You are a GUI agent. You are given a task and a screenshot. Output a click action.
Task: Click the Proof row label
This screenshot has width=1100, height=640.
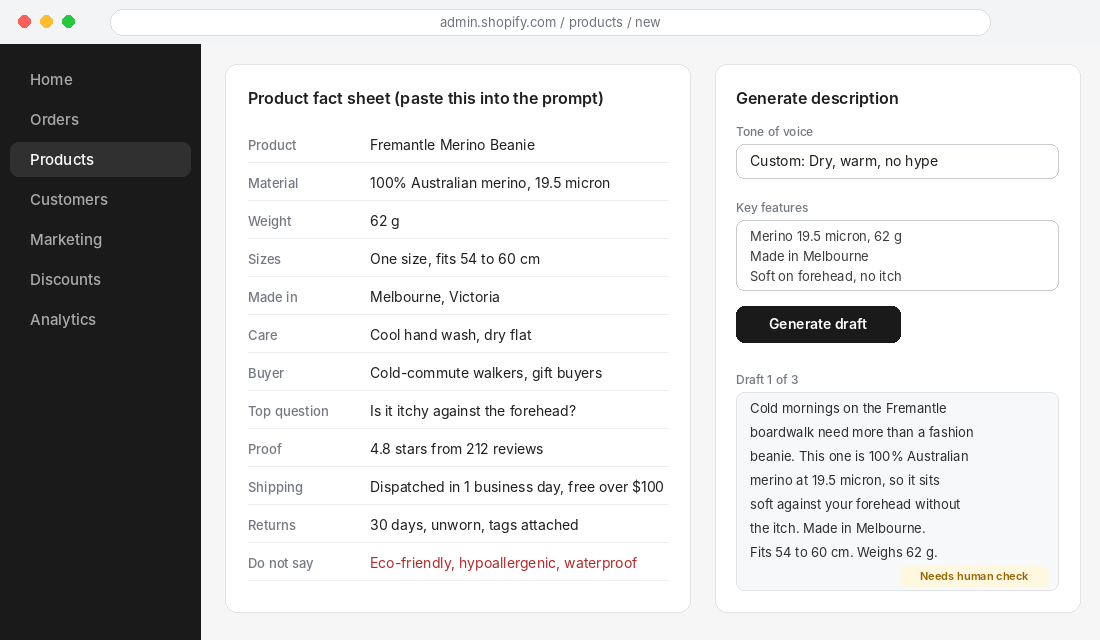tap(264, 449)
